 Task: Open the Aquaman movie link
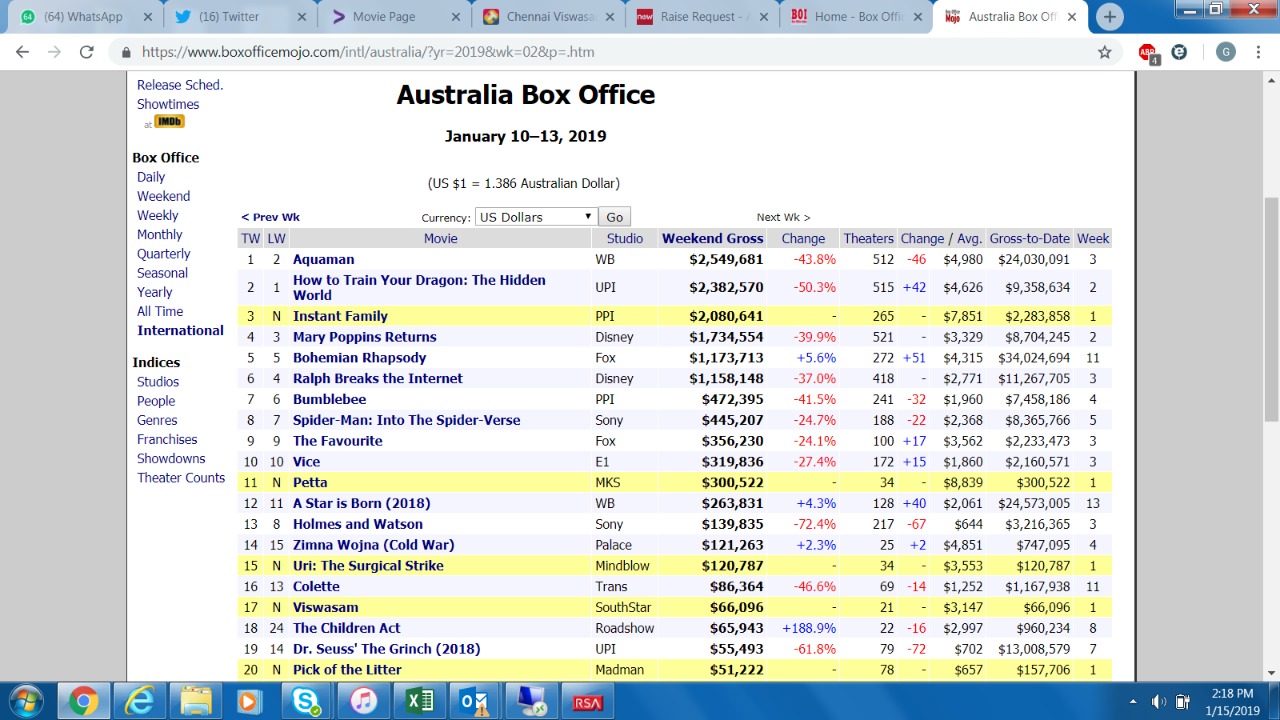tap(323, 259)
